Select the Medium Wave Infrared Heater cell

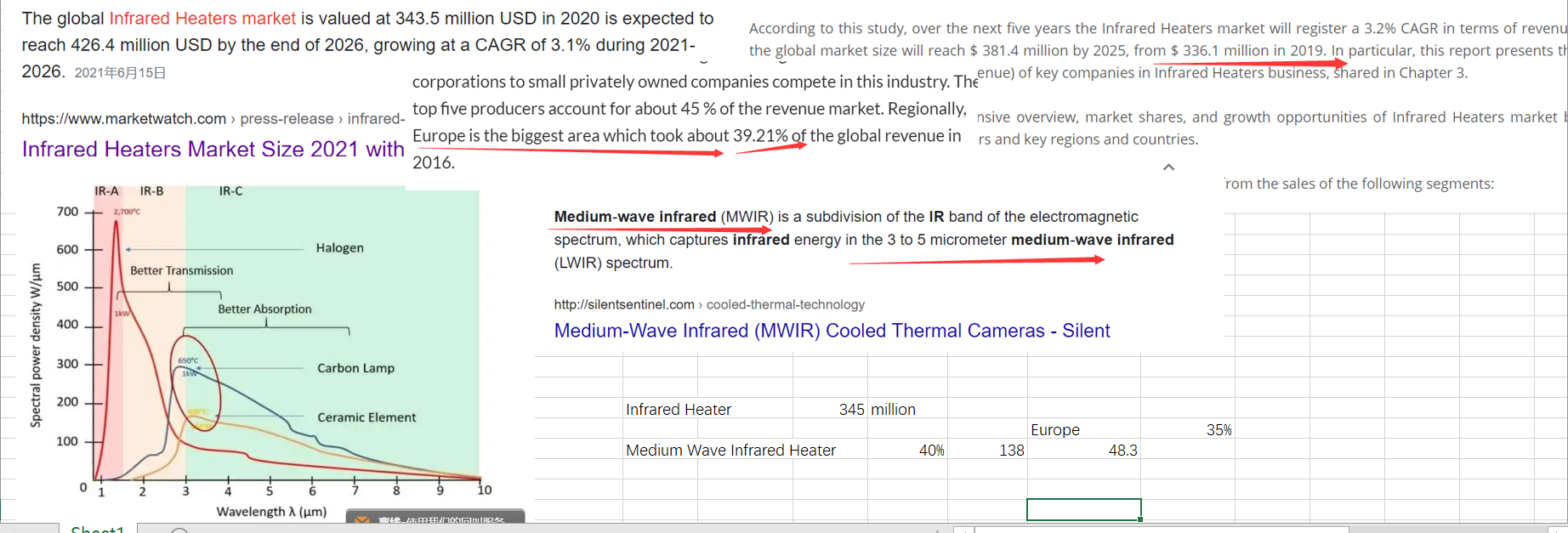pos(730,451)
